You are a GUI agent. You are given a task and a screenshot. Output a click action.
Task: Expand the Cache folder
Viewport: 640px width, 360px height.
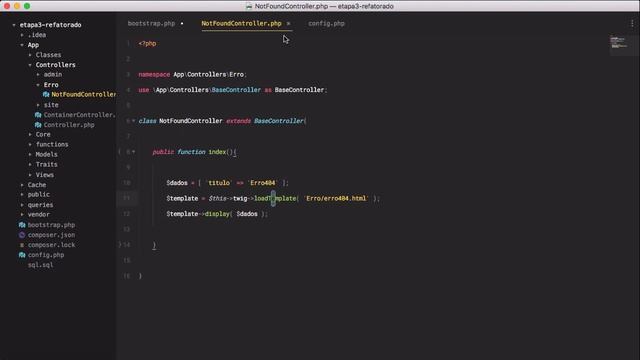(22, 185)
